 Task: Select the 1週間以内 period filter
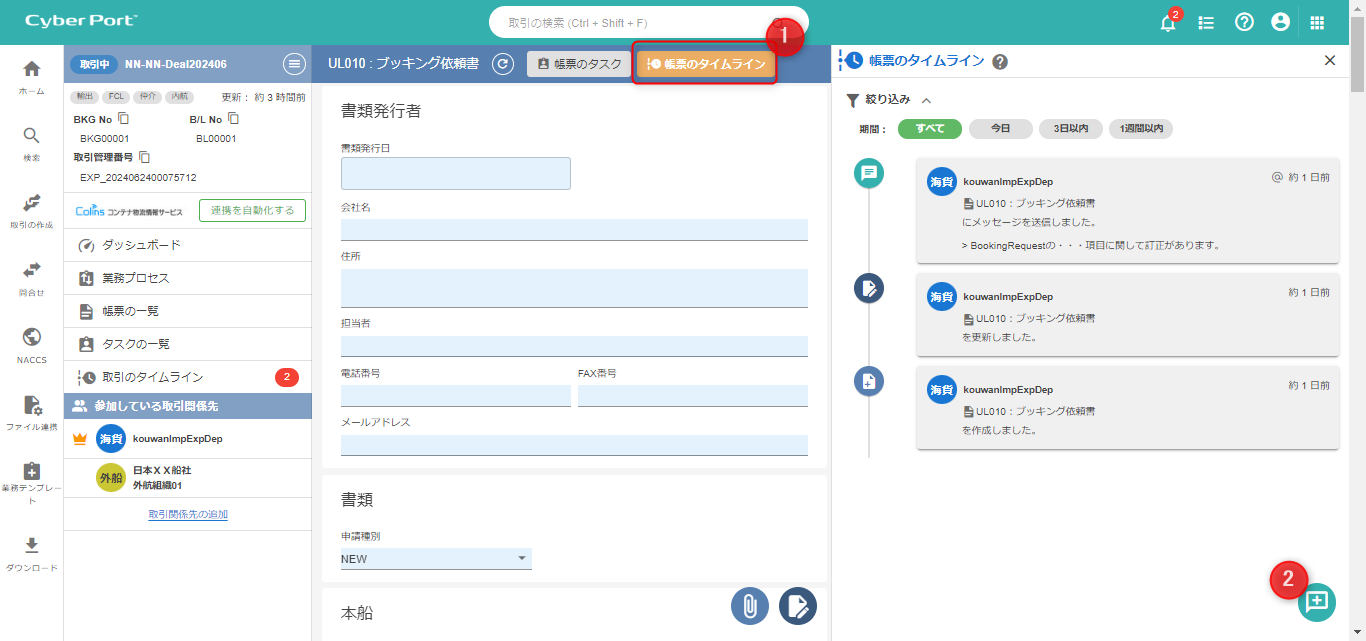(1140, 129)
